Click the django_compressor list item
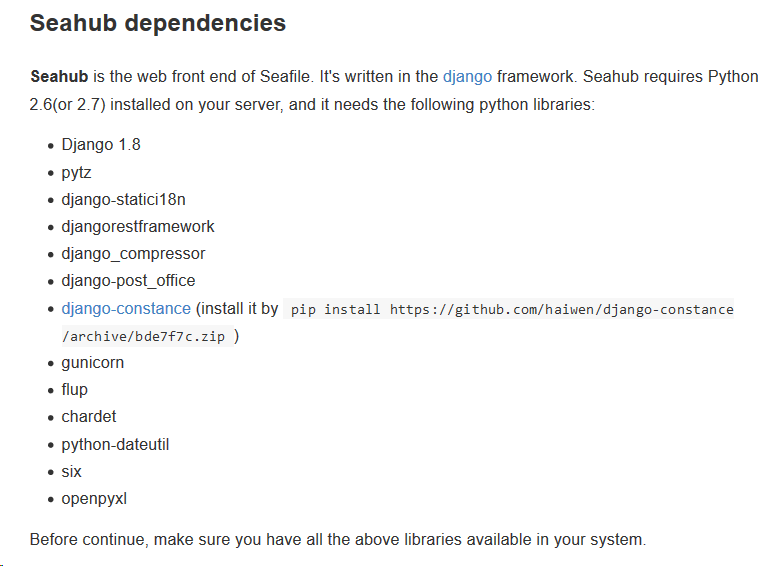The width and height of the screenshot is (766, 566). [x=133, y=254]
